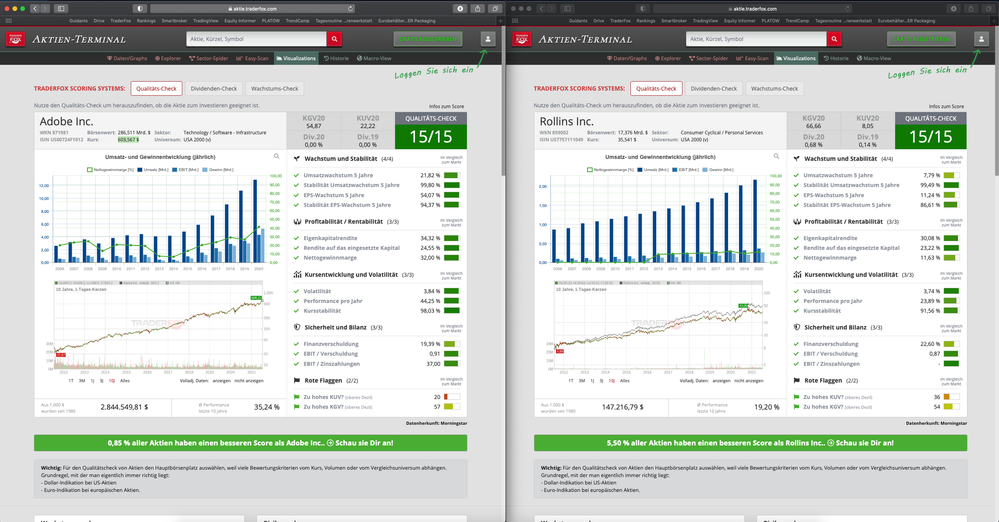Open Macro-View menu in Rollins window

click(874, 58)
